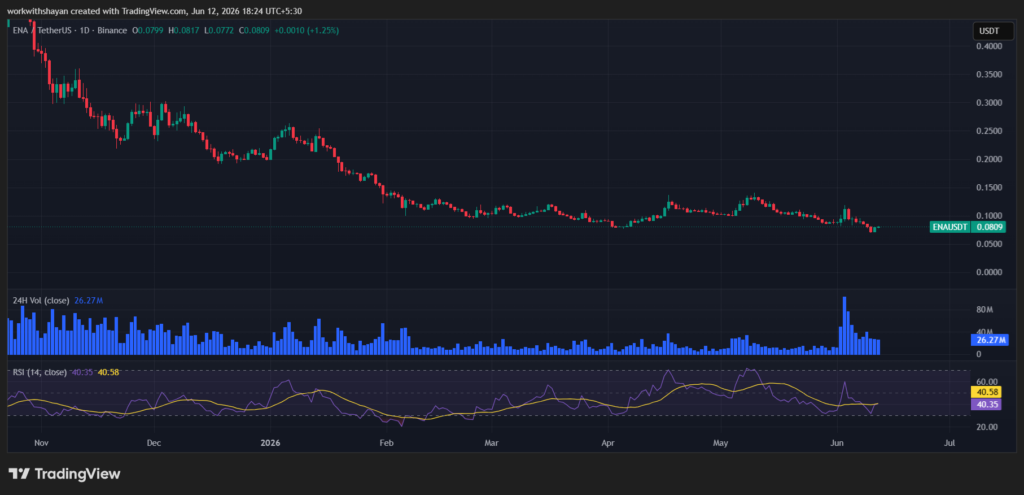Click the 0.0809 current price tag
The image size is (1024, 495).
coord(989,227)
